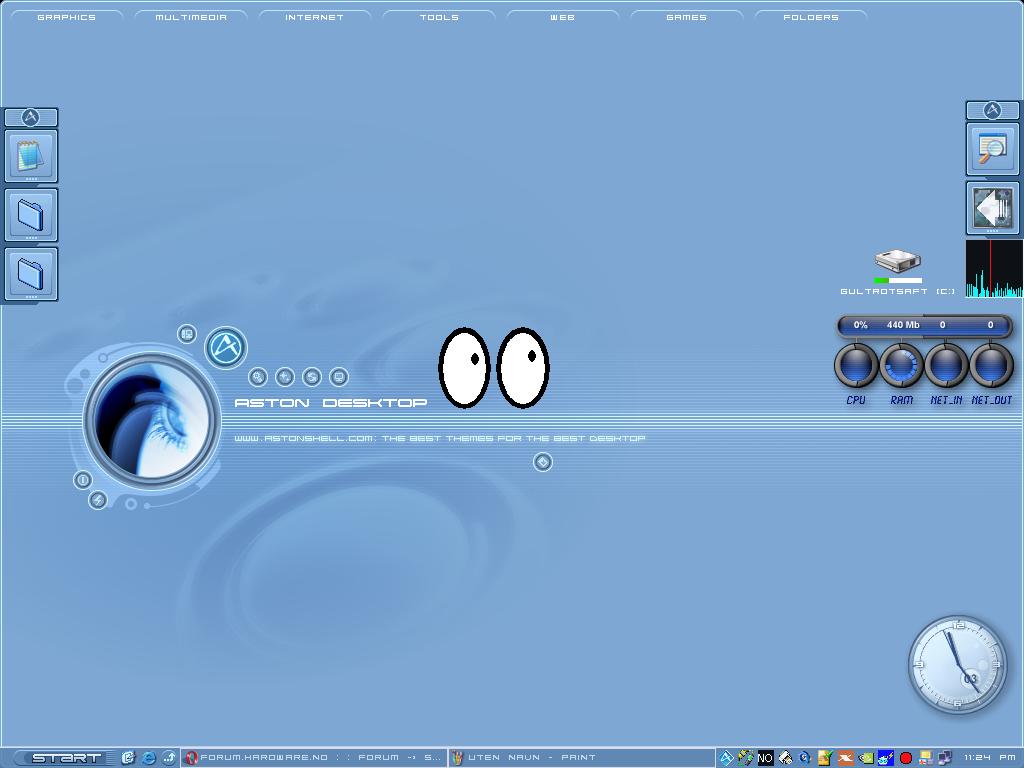This screenshot has width=1024, height=768.
Task: Click the yellow note tray icon
Action: click(x=925, y=758)
